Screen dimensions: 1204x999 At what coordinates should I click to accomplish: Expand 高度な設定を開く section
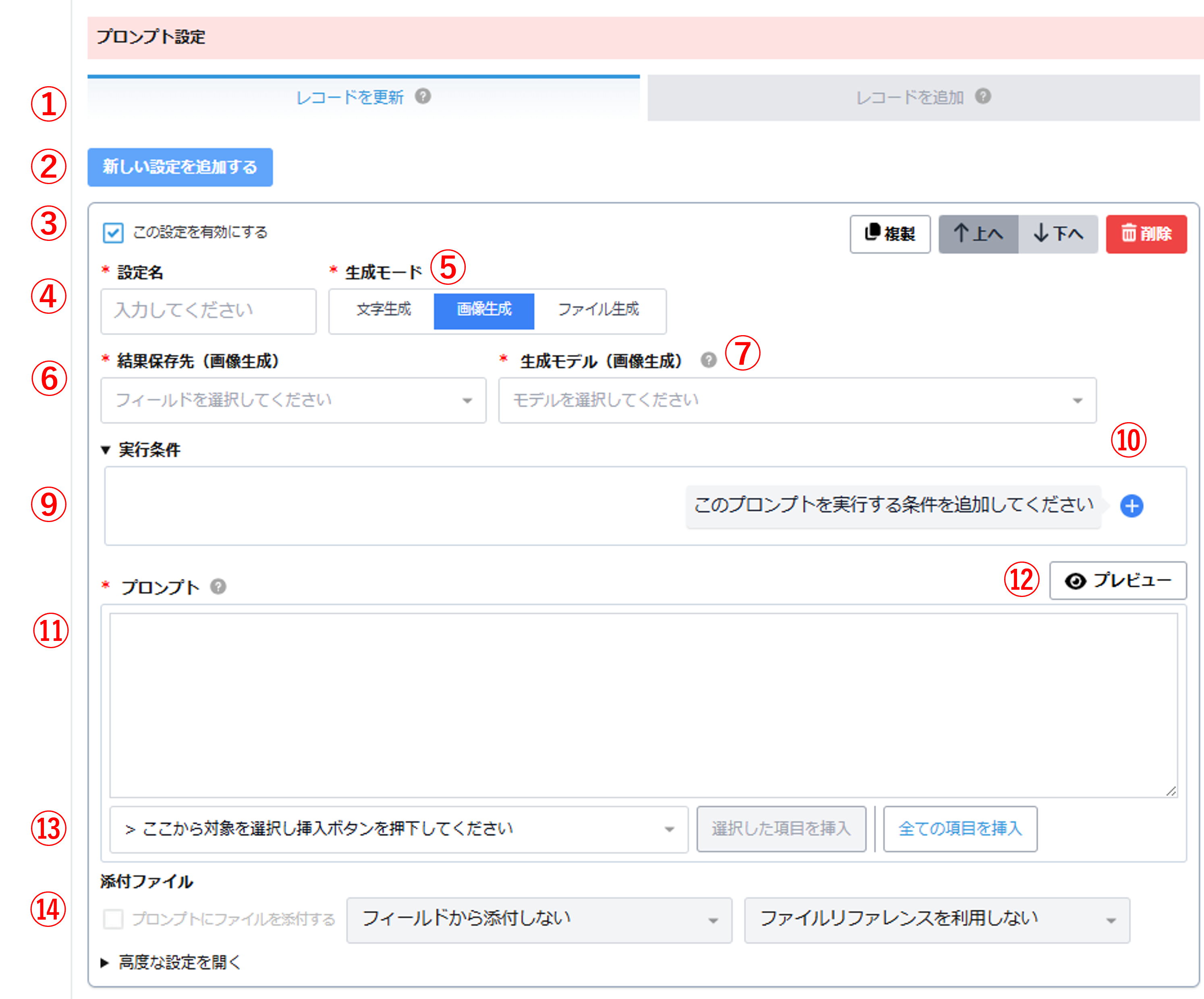171,962
